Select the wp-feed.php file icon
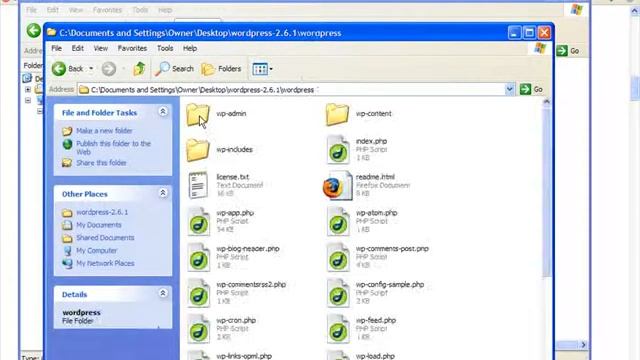640x360 pixels. tap(338, 329)
